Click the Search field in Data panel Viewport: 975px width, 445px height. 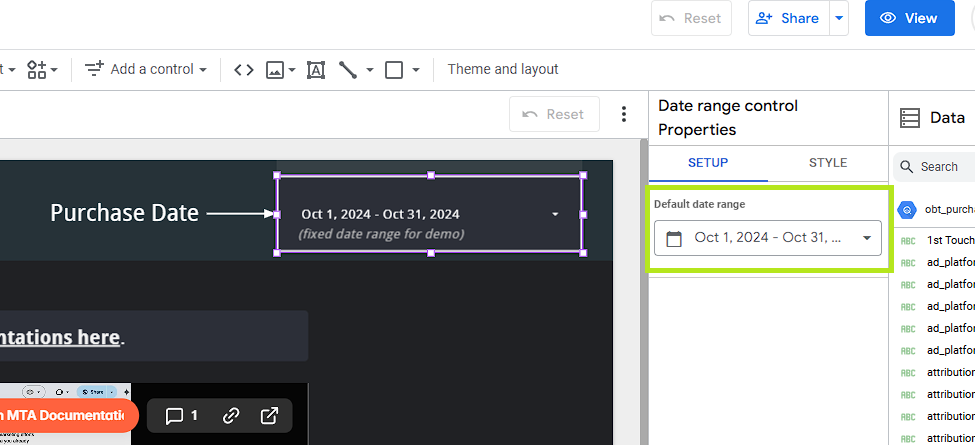click(x=934, y=167)
